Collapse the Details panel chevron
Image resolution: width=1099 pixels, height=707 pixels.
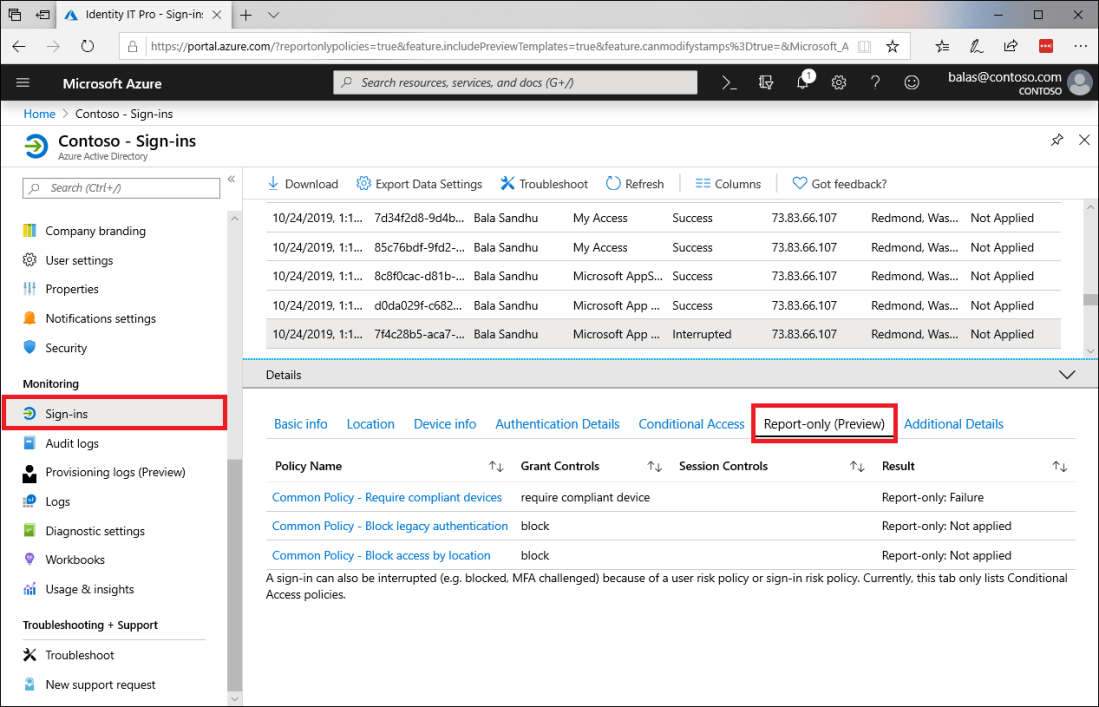pyautogui.click(x=1066, y=374)
